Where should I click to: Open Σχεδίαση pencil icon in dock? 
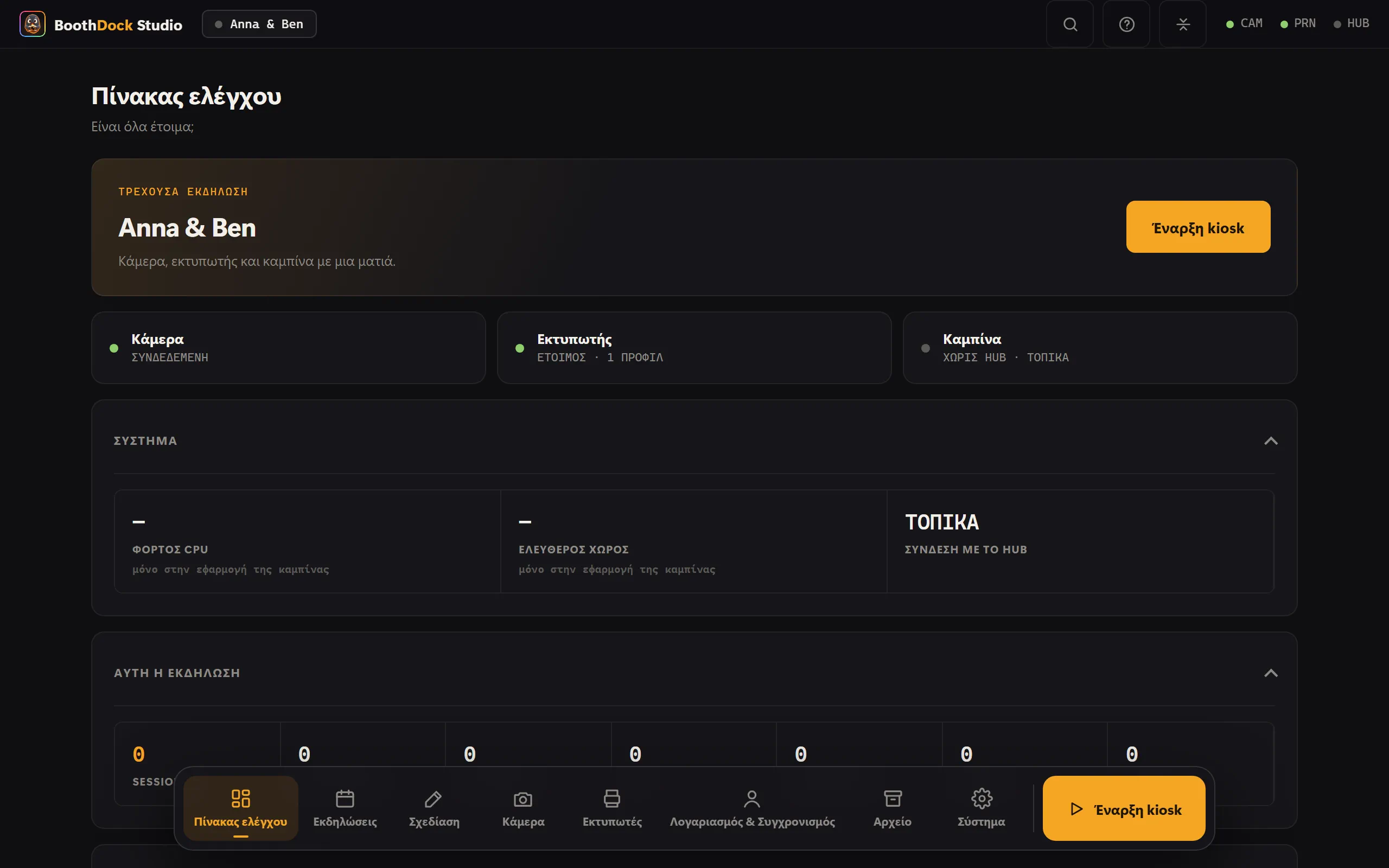[x=434, y=799]
